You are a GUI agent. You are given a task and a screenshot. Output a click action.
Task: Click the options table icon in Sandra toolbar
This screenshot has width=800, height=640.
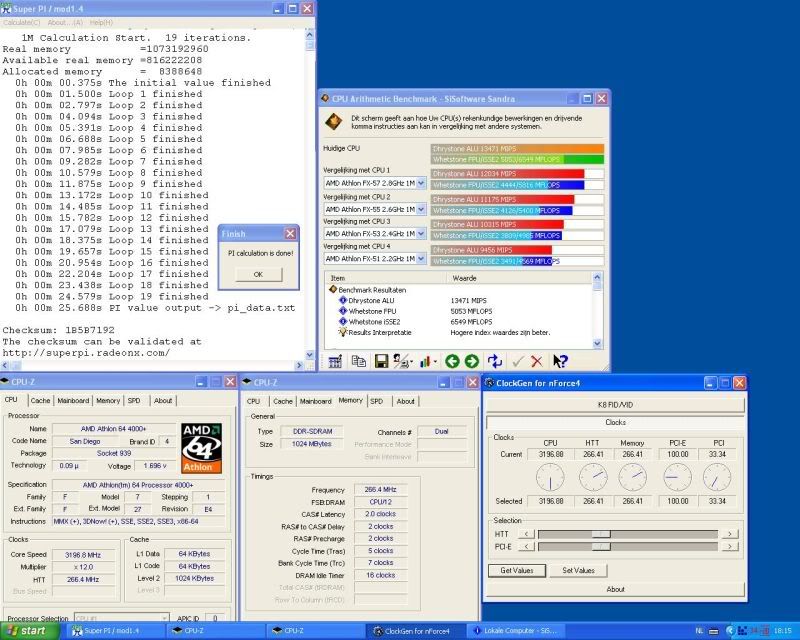(x=335, y=361)
